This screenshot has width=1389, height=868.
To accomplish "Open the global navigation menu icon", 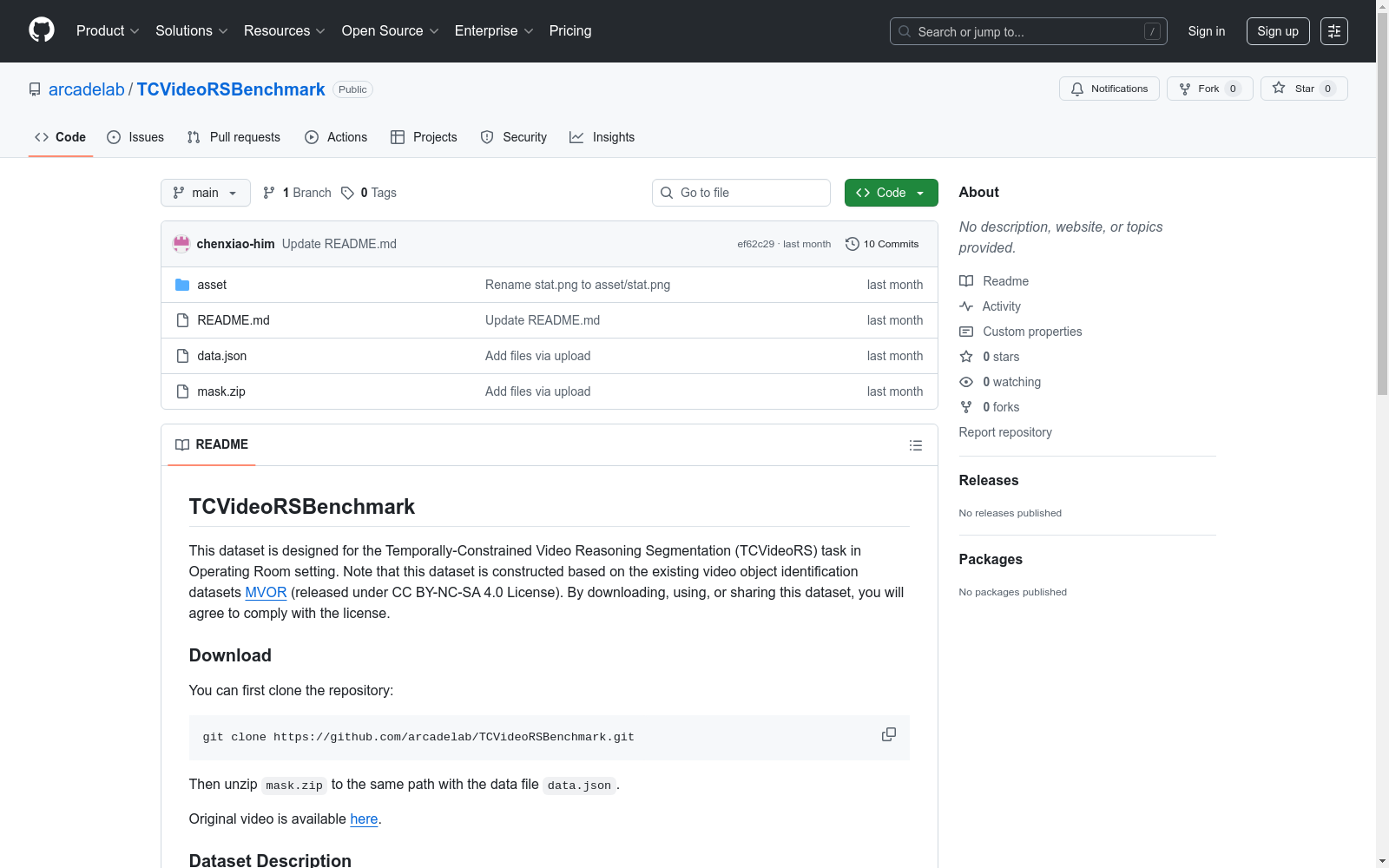I will pyautogui.click(x=1334, y=31).
